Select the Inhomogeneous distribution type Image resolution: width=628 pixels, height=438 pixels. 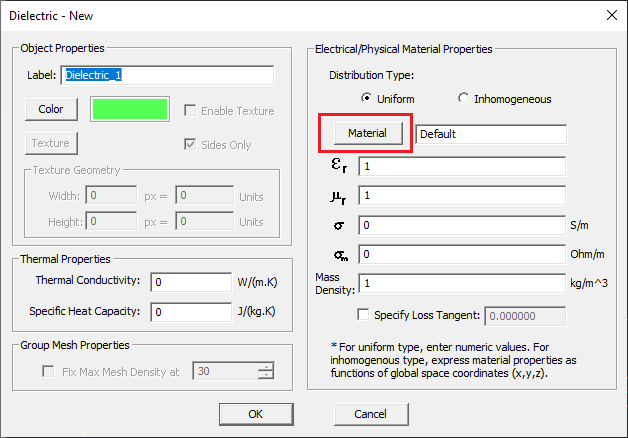click(x=463, y=99)
